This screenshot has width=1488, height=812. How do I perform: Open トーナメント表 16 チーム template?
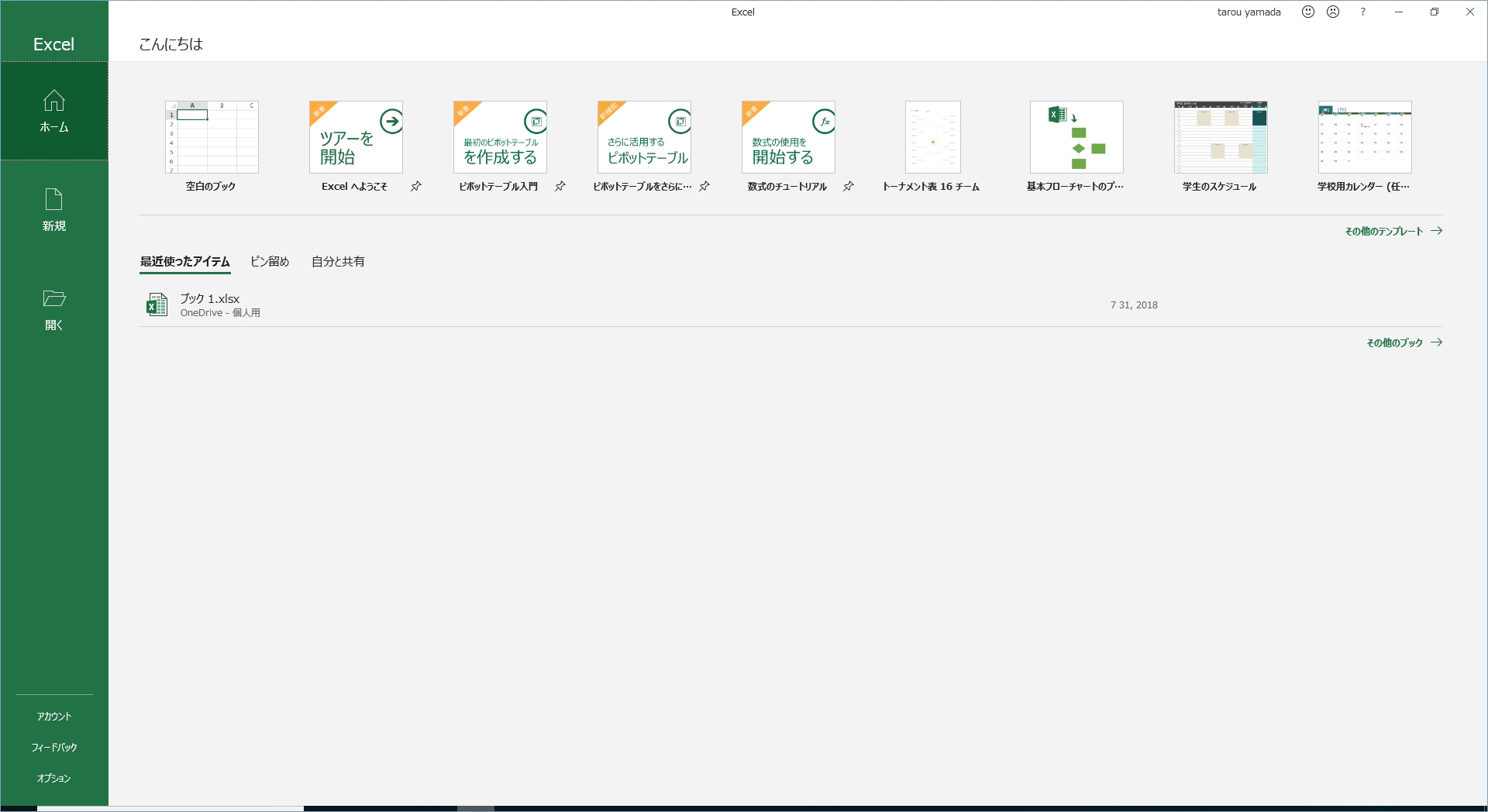pos(932,137)
